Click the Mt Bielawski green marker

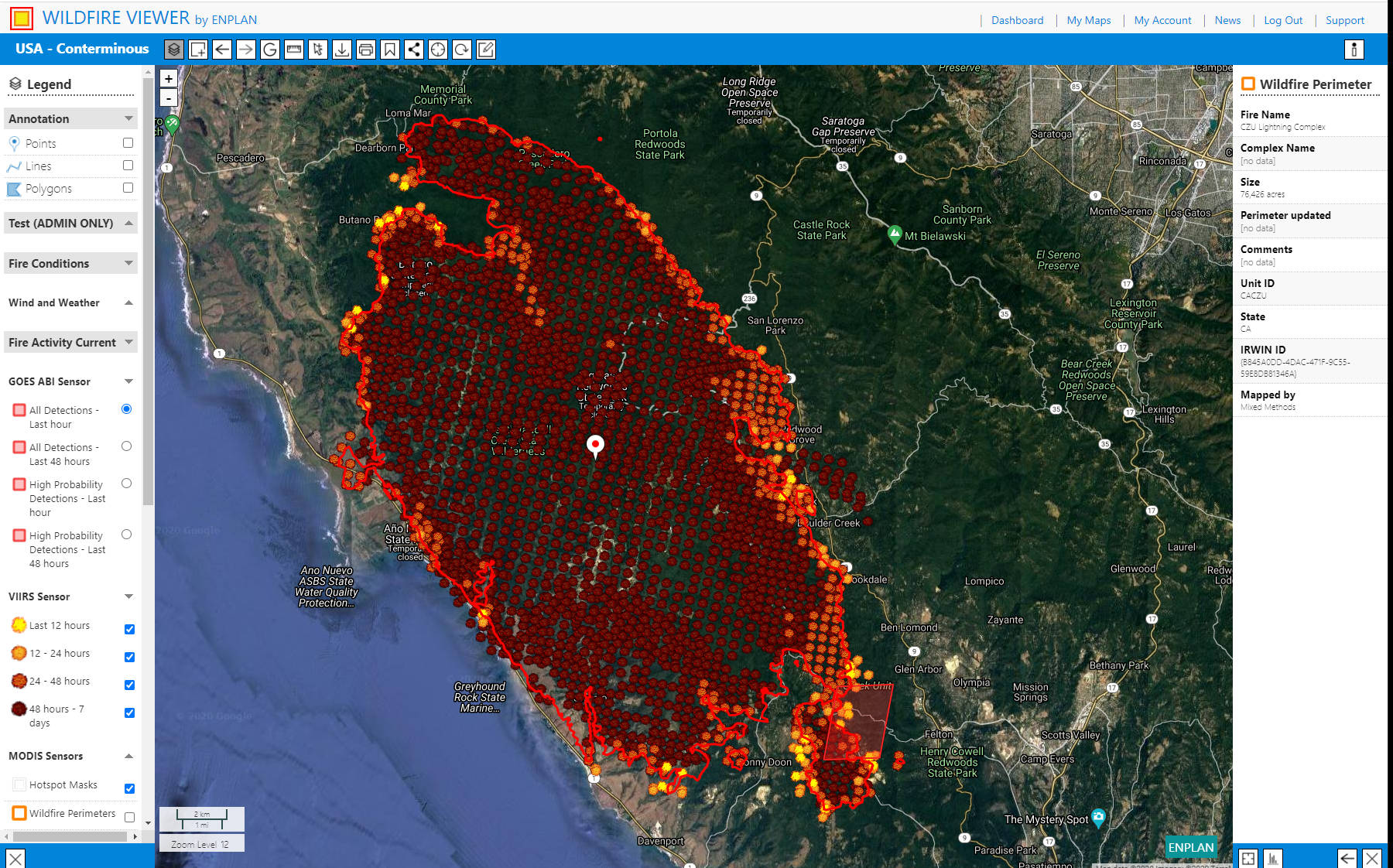point(895,234)
